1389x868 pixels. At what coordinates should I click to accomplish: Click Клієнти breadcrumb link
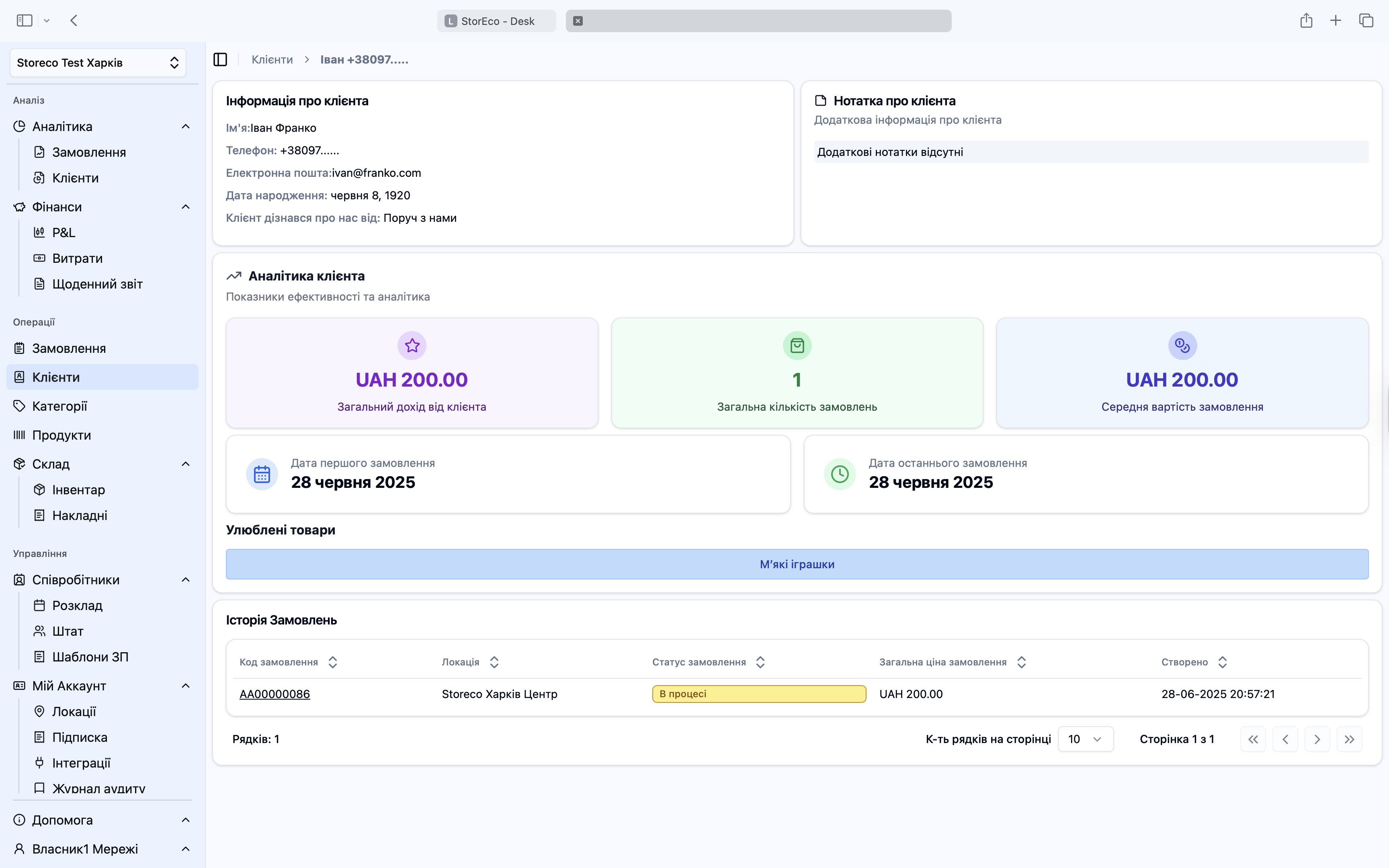click(x=272, y=60)
